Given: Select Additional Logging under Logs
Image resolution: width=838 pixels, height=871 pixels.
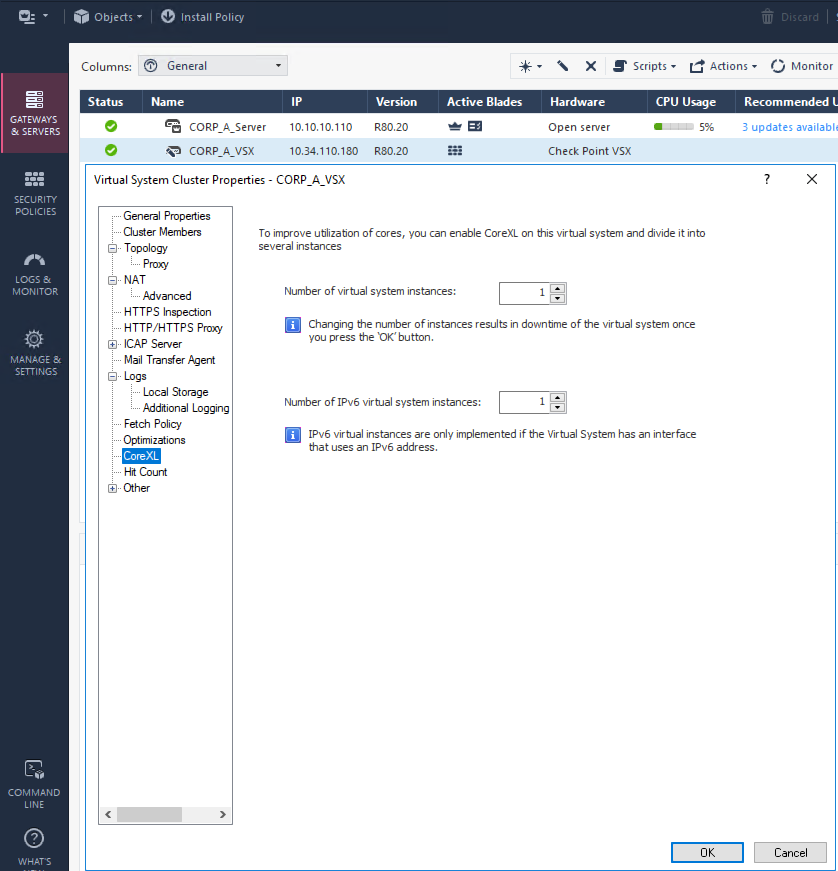Looking at the screenshot, I should 186,408.
